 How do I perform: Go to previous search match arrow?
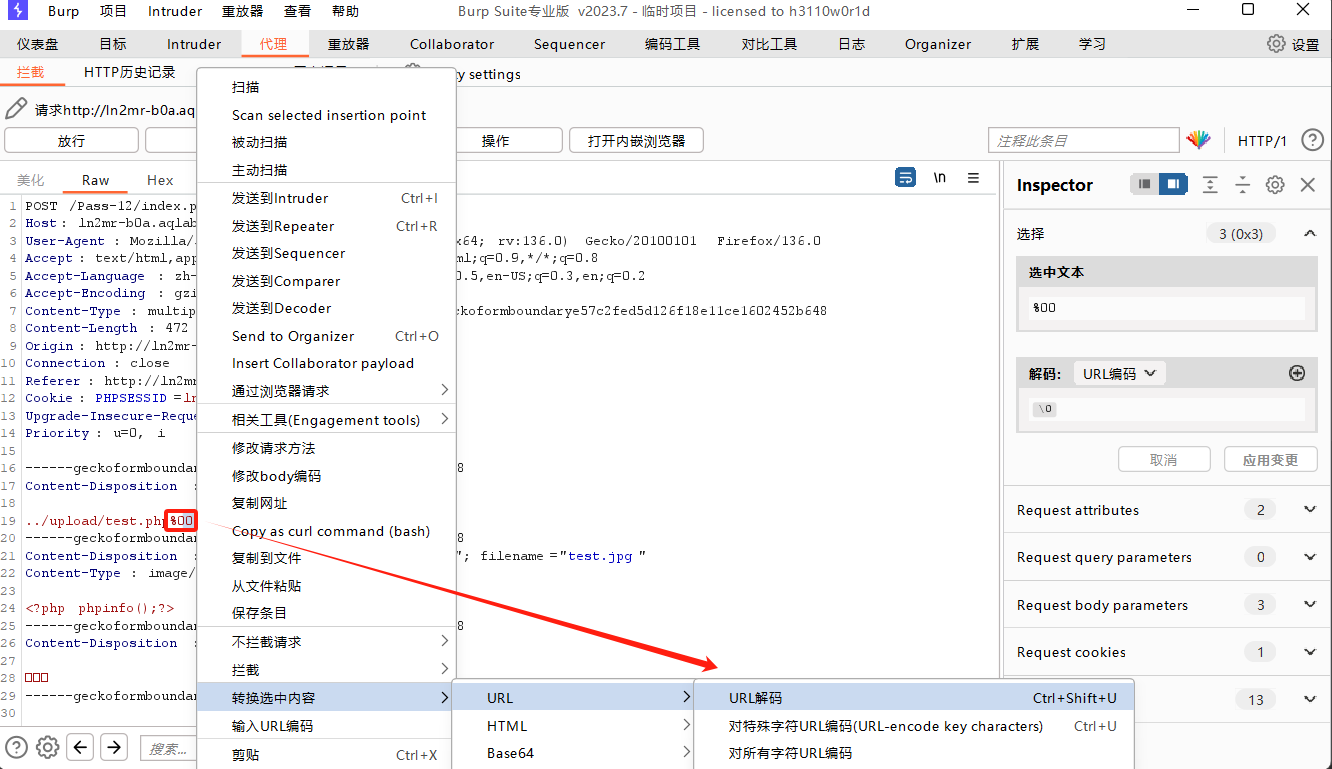(81, 746)
